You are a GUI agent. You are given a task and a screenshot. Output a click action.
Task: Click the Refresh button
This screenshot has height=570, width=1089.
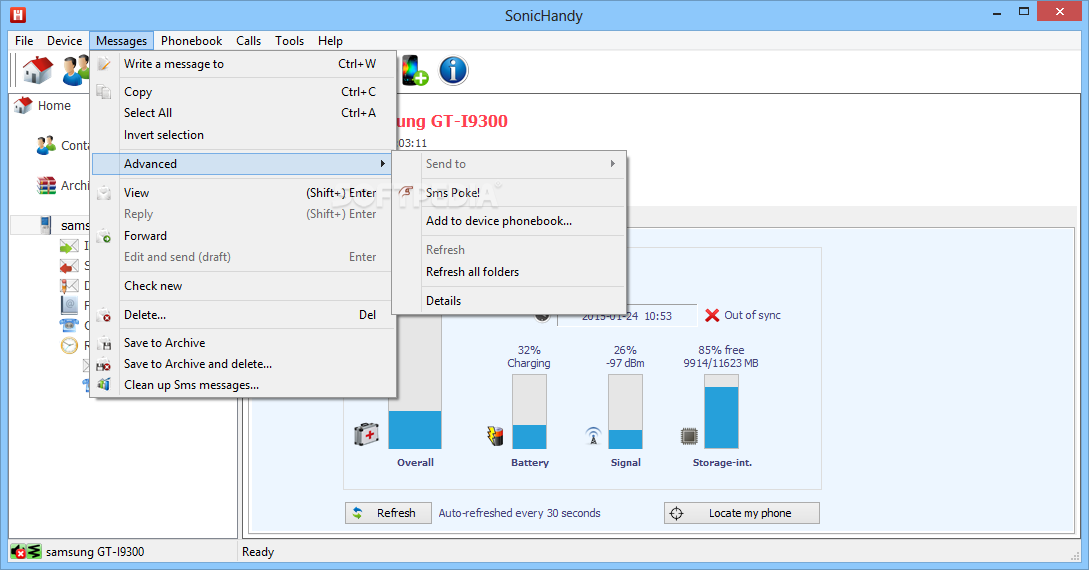388,513
